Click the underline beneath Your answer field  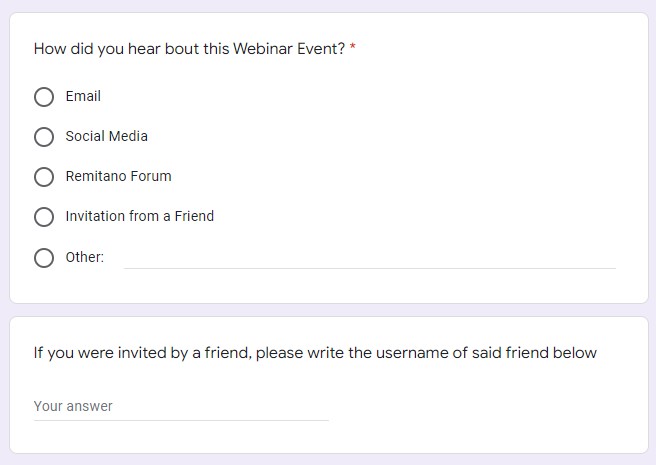tap(181, 420)
